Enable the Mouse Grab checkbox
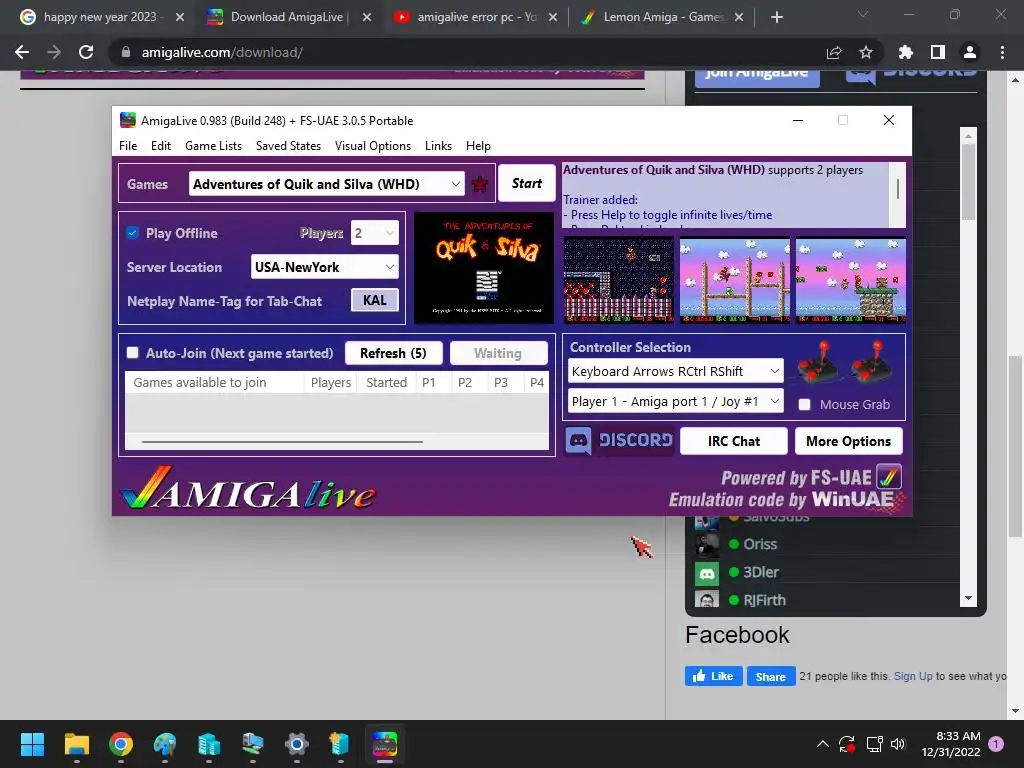 [805, 405]
